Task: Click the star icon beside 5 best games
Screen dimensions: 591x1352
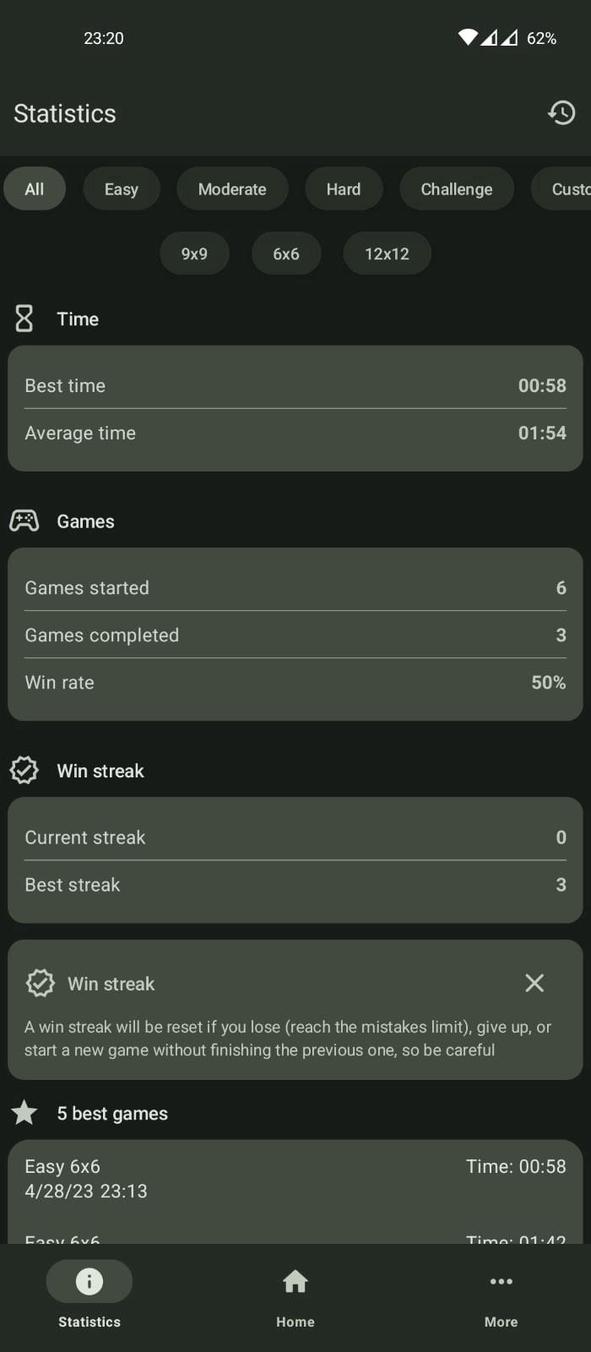Action: (x=23, y=1112)
